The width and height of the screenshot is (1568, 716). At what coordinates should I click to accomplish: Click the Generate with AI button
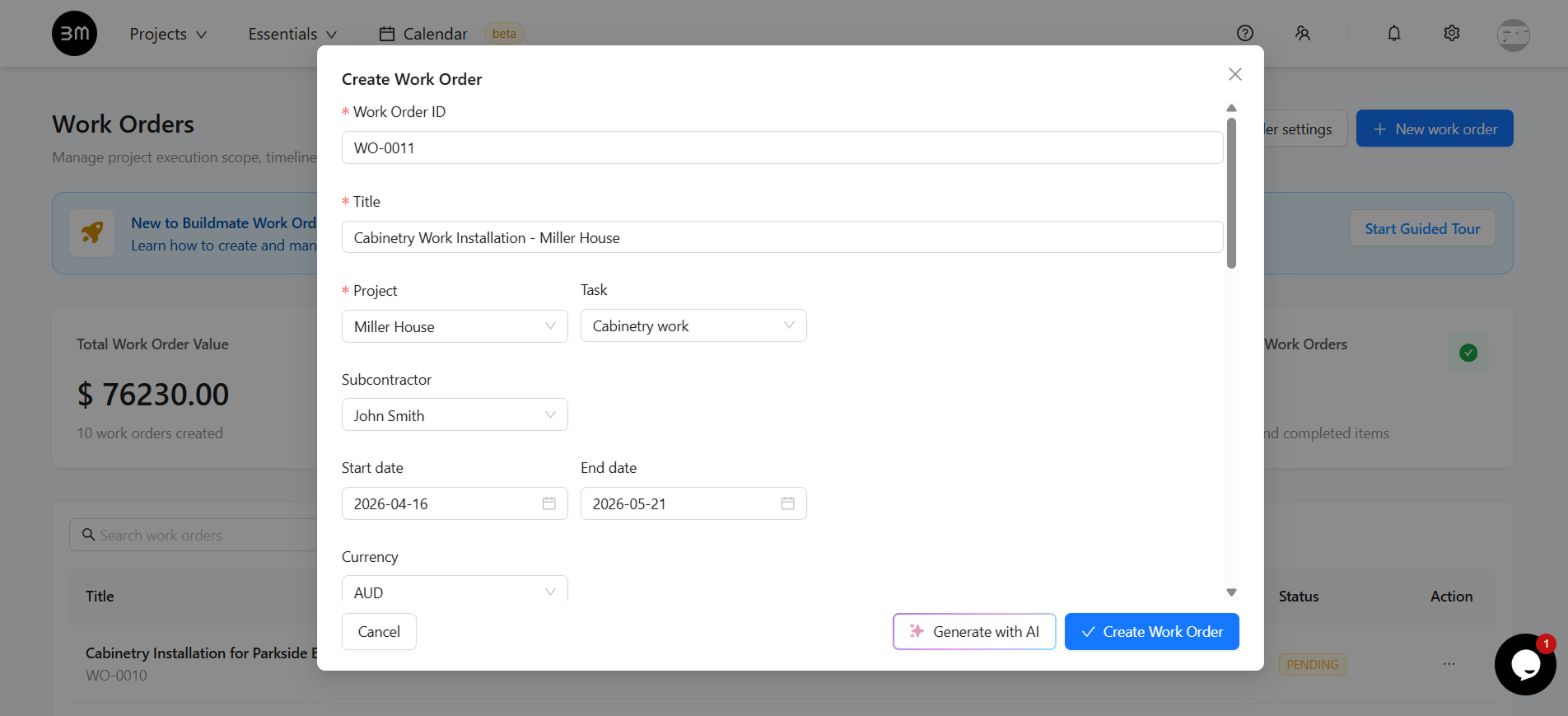(974, 632)
